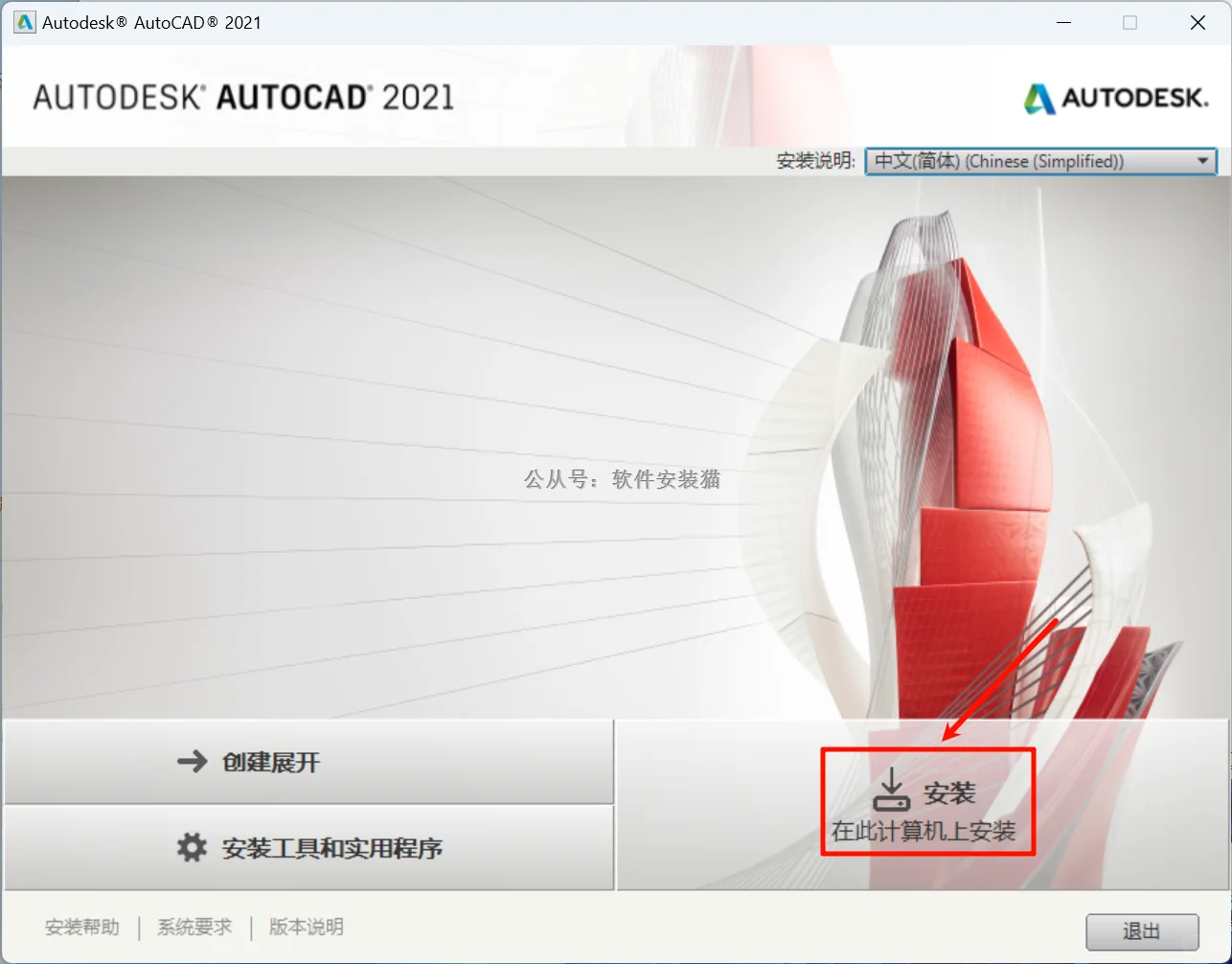Click the dropdown arrow of the language selector

pos(1203,161)
